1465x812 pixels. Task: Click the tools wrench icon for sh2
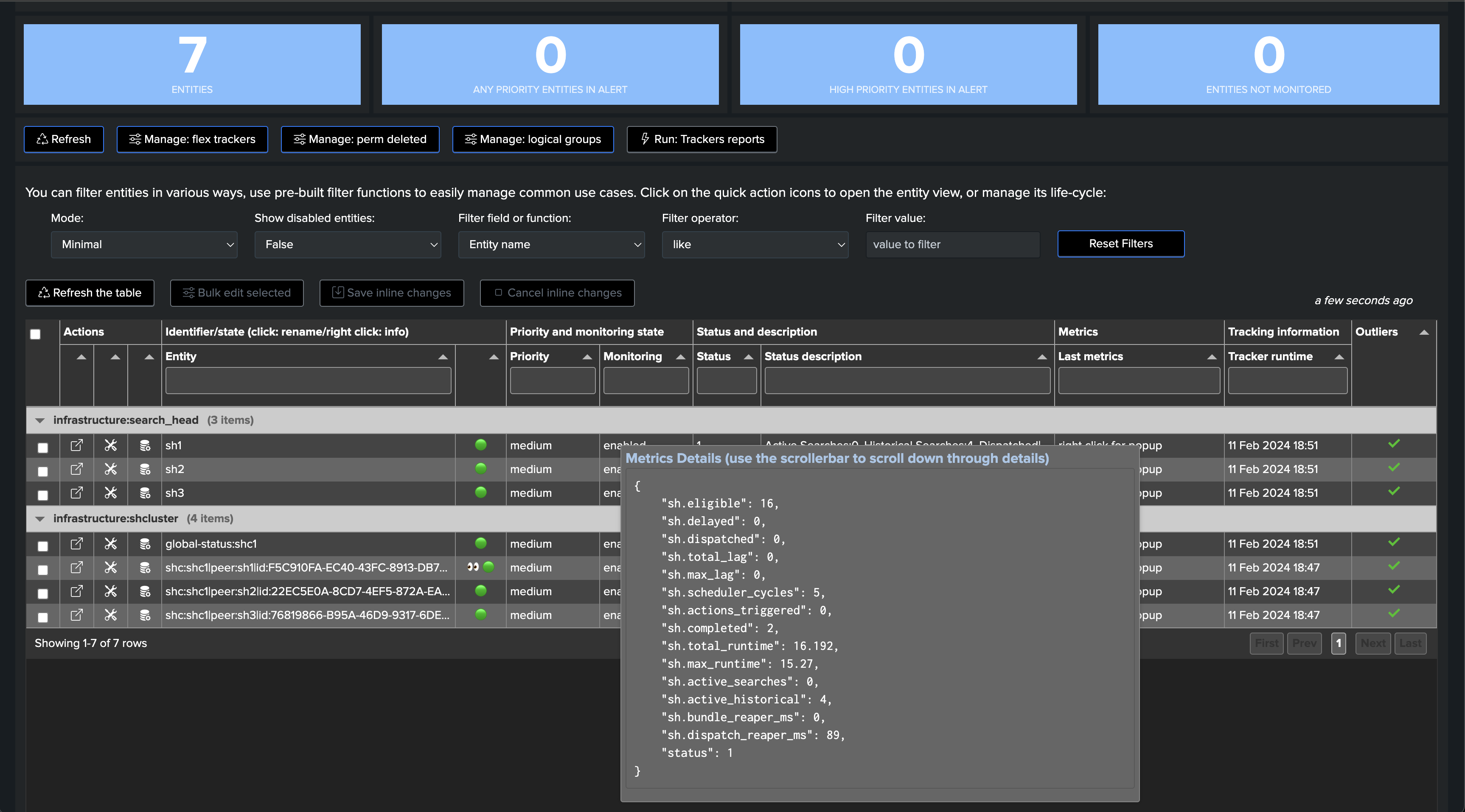click(110, 469)
